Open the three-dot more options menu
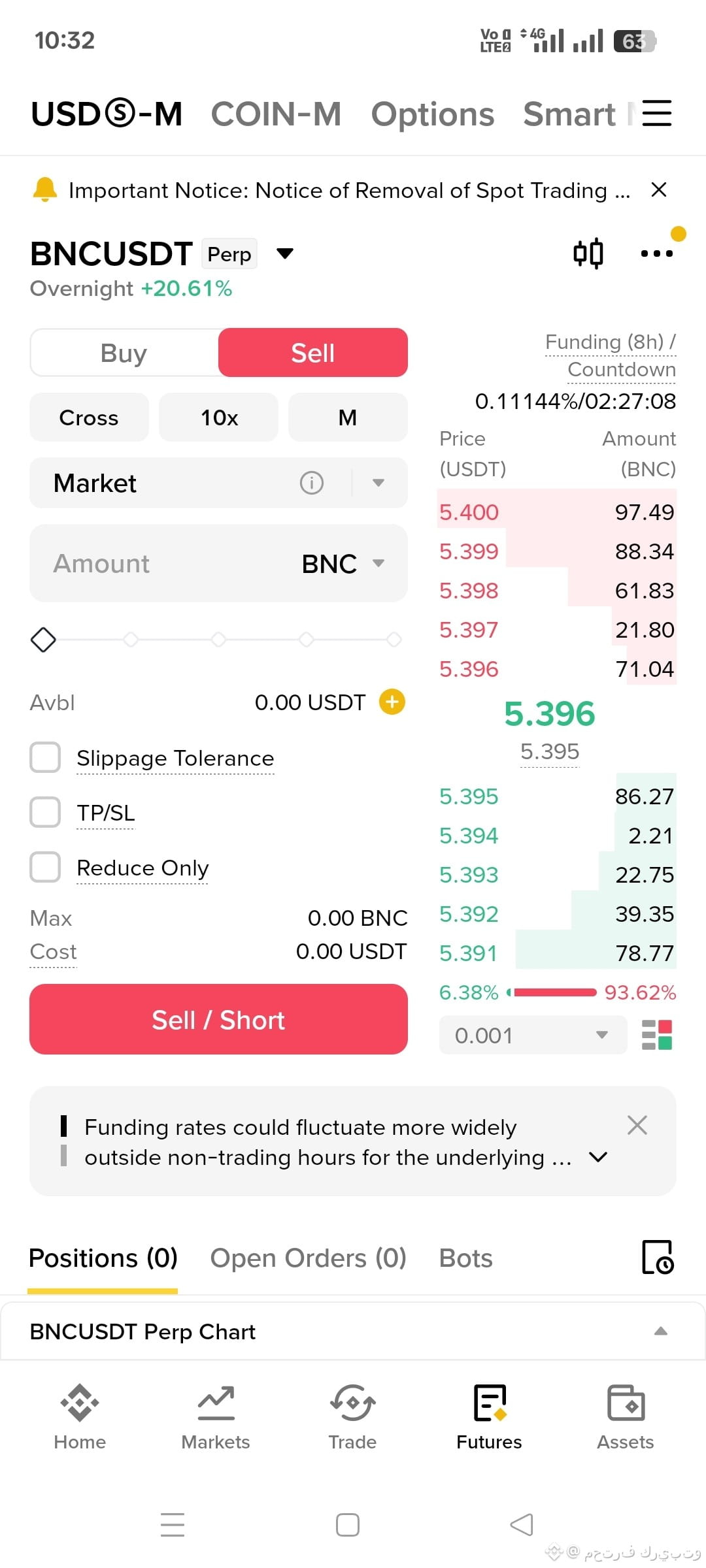The width and height of the screenshot is (706, 1568). coord(656,253)
